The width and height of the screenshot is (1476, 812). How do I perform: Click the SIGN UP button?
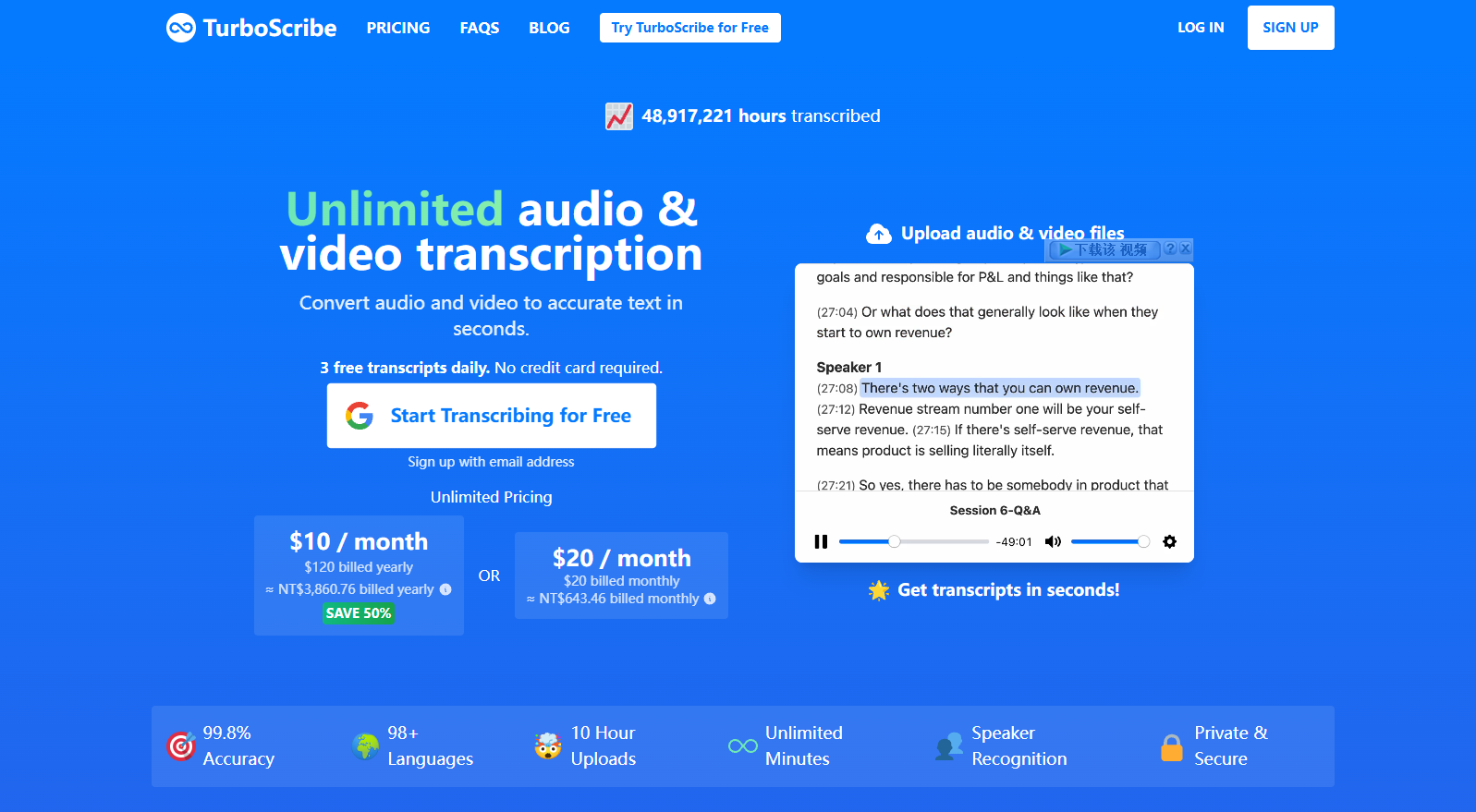pos(1291,28)
